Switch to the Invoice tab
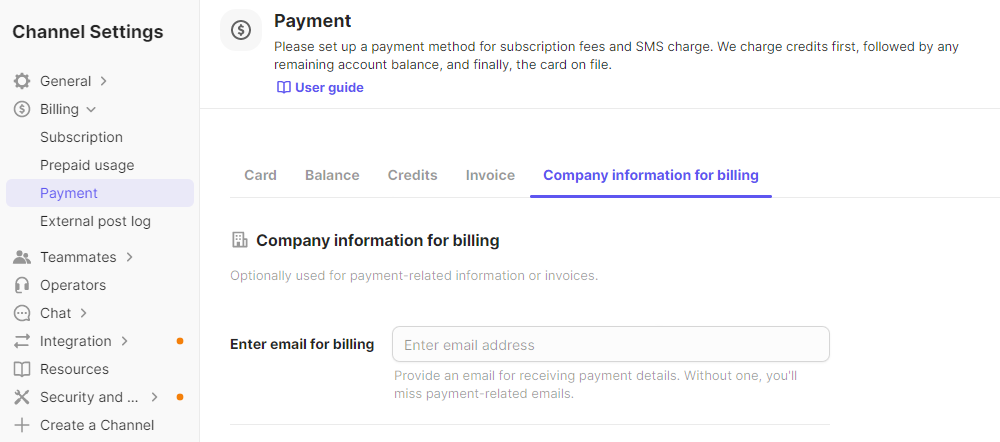Image resolution: width=1000 pixels, height=442 pixels. tap(490, 175)
